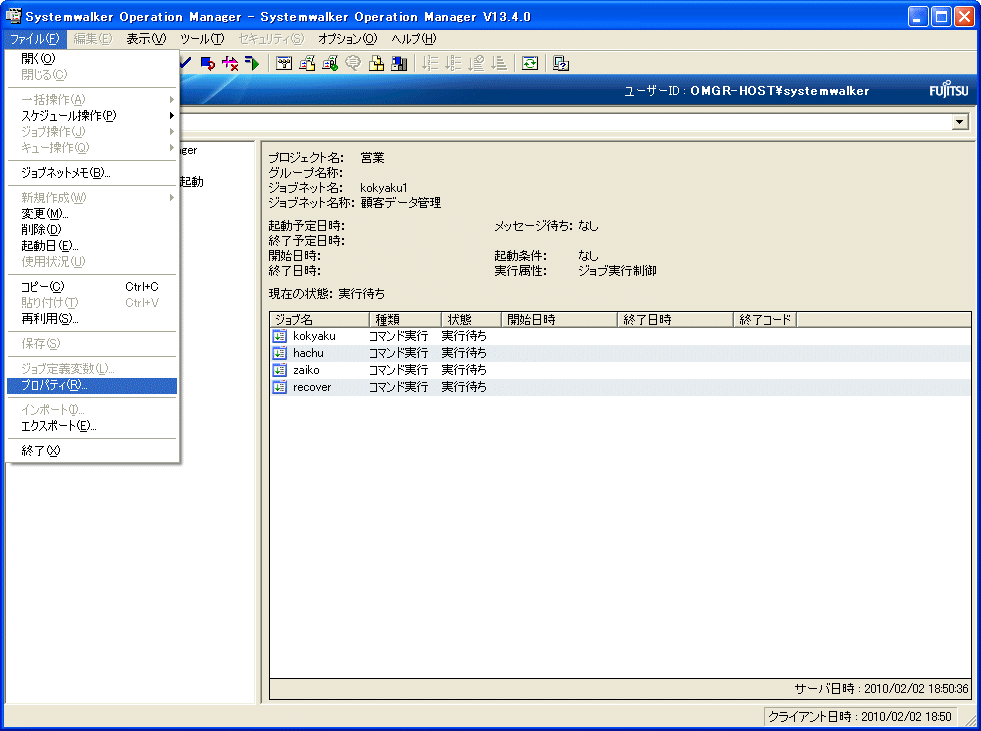
Task: Click the jobnet name kokyaku1
Action: pos(384,188)
